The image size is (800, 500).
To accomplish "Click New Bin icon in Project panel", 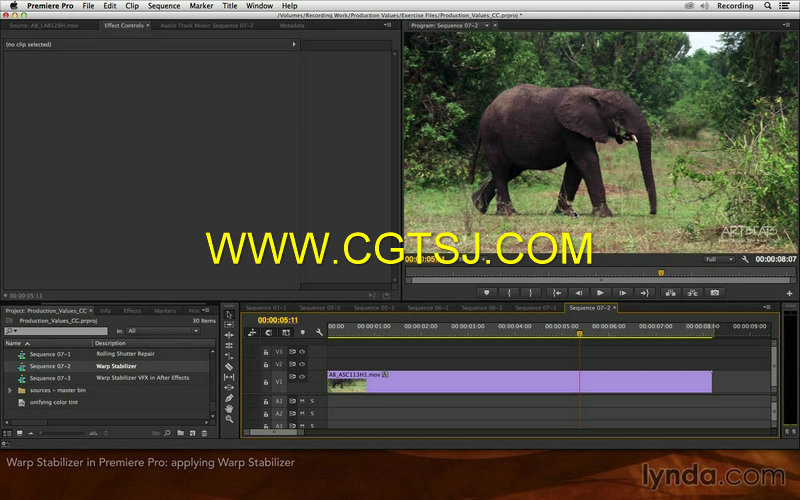I will (181, 433).
